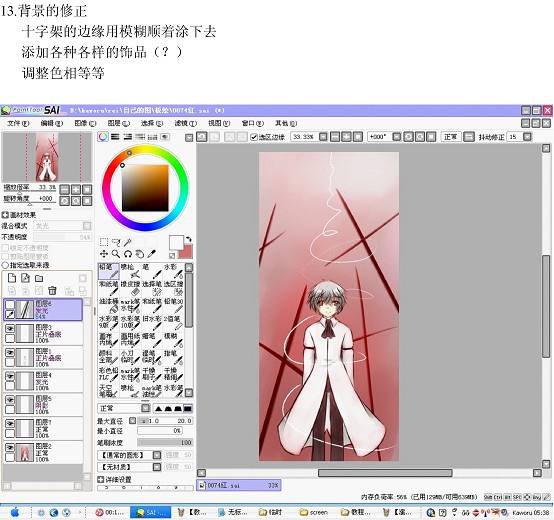Click the 正常 button in canvas toolbar
Screen dimensions: 554x520
[x=451, y=137]
